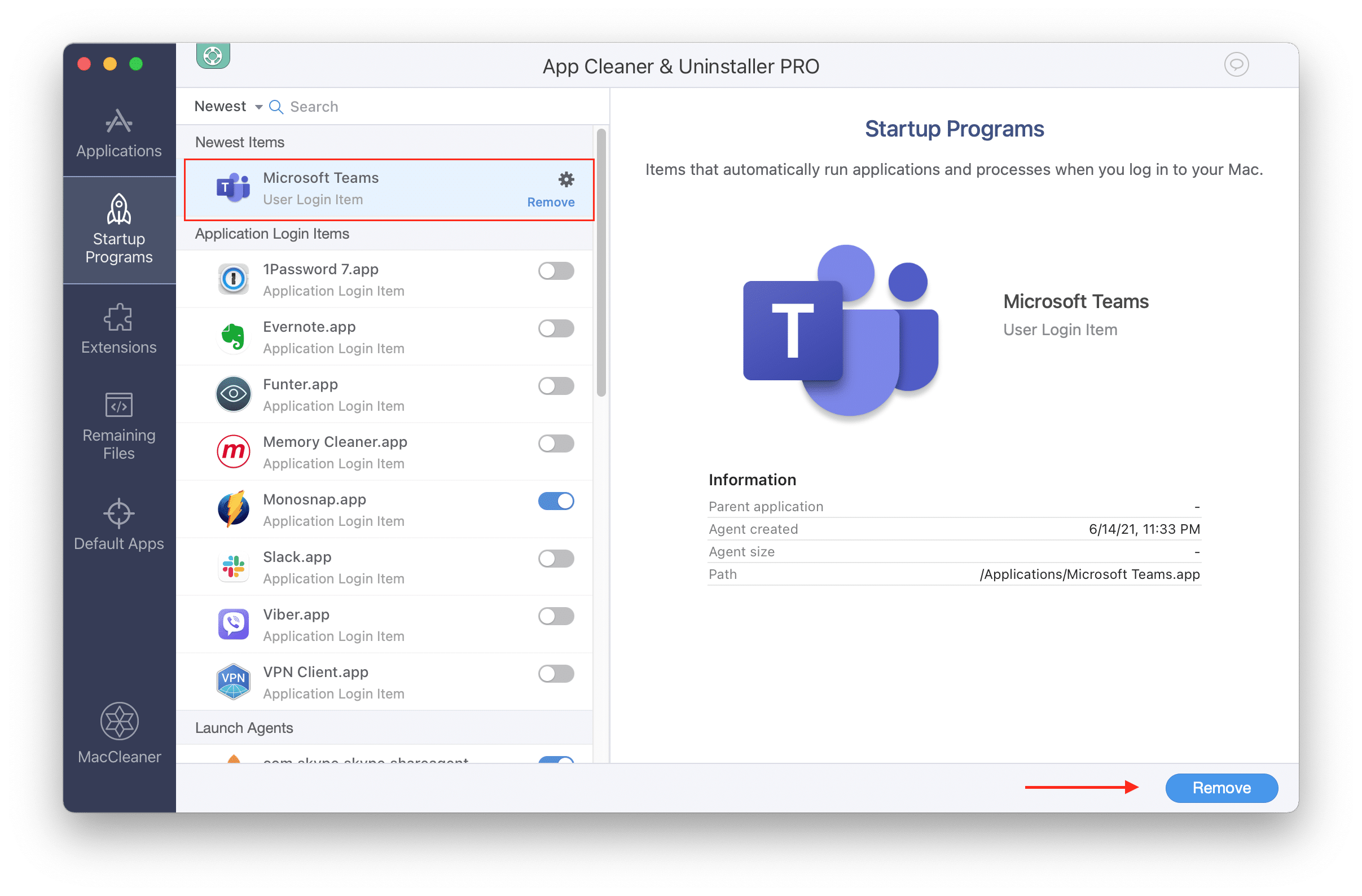Launch the MacCleaner icon in the sidebar
The width and height of the screenshot is (1362, 896).
[119, 722]
